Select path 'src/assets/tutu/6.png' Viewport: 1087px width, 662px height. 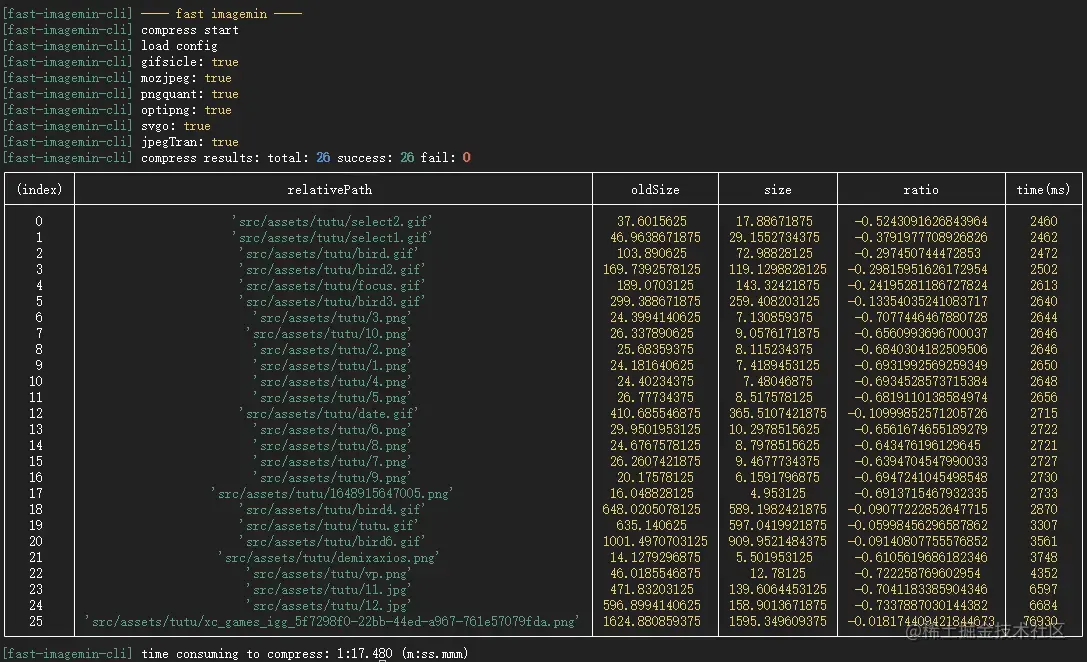(x=332, y=429)
